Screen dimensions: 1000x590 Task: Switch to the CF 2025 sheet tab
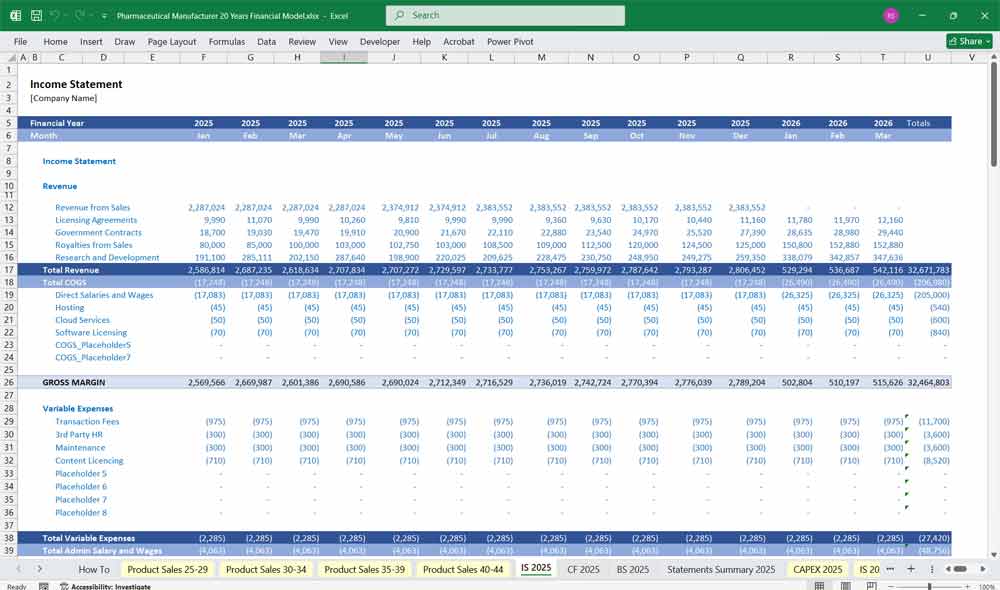click(583, 569)
